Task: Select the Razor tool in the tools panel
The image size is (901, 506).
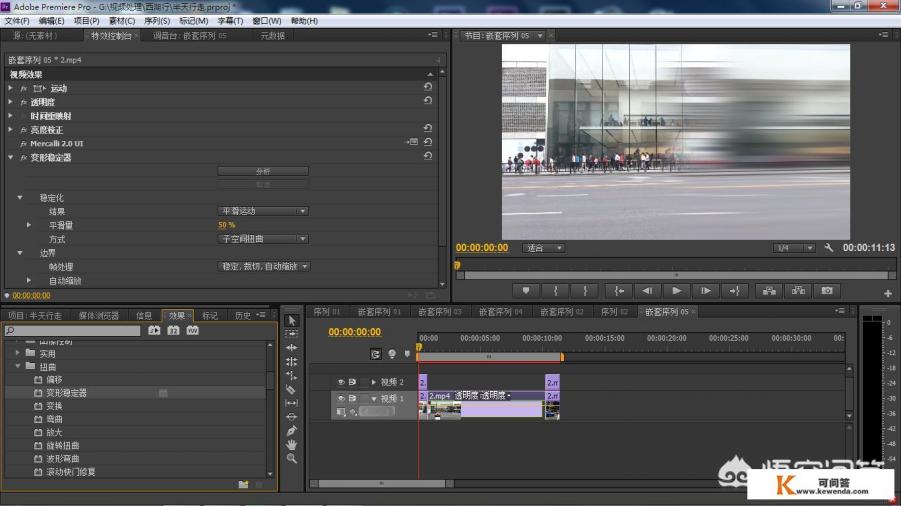Action: [x=291, y=389]
